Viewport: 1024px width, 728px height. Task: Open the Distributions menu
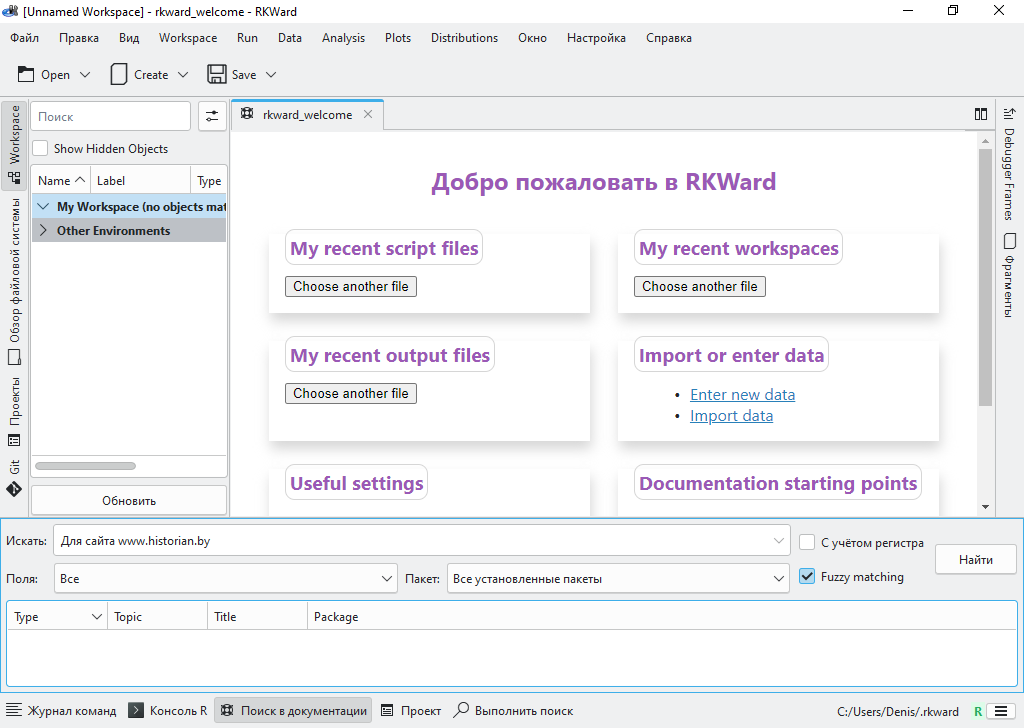tap(464, 38)
